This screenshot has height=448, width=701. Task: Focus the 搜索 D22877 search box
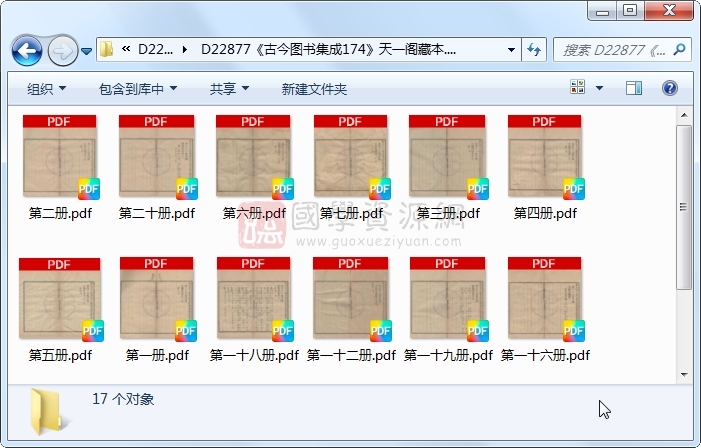point(615,50)
